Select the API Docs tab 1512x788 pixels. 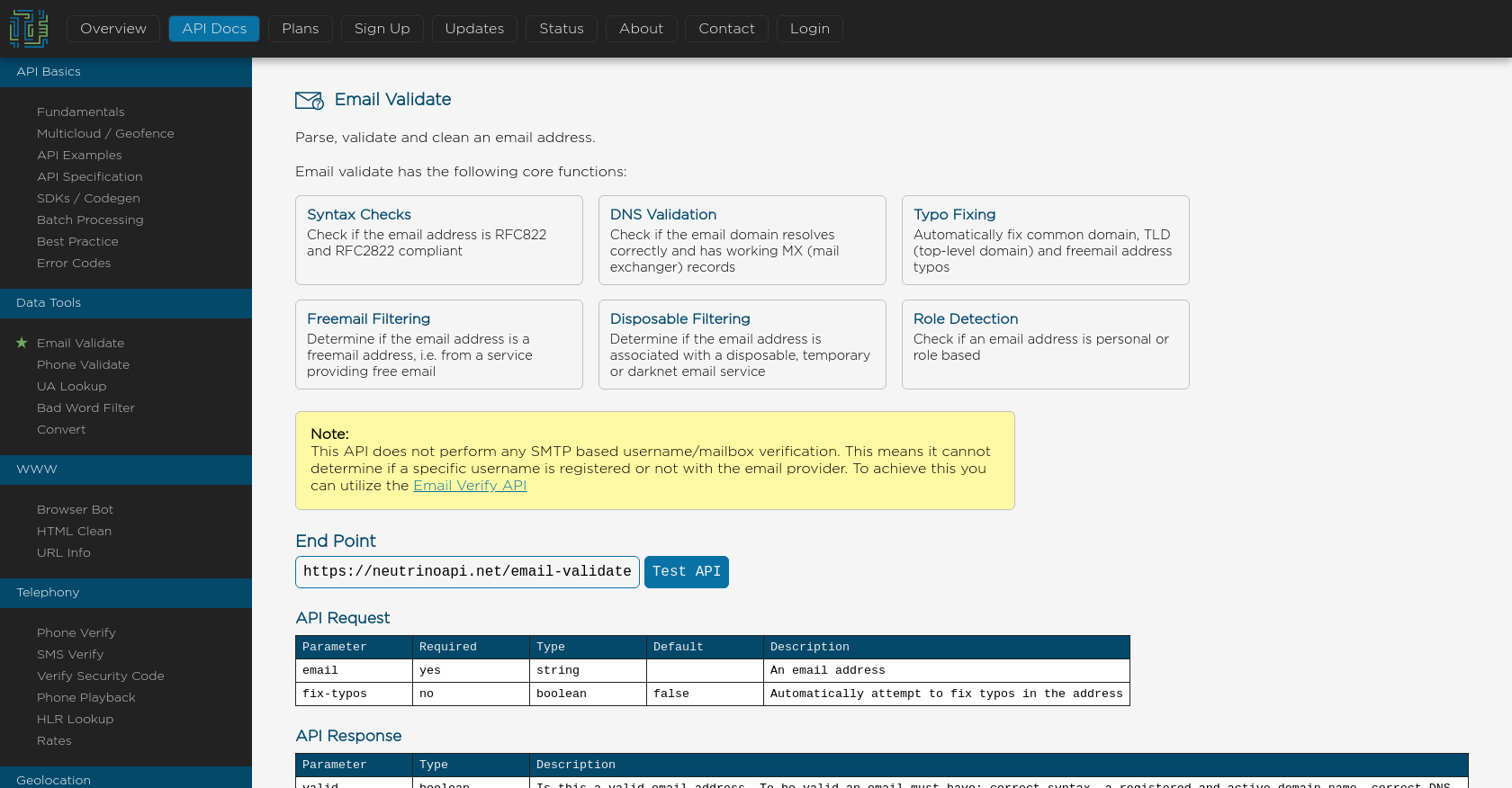[214, 29]
